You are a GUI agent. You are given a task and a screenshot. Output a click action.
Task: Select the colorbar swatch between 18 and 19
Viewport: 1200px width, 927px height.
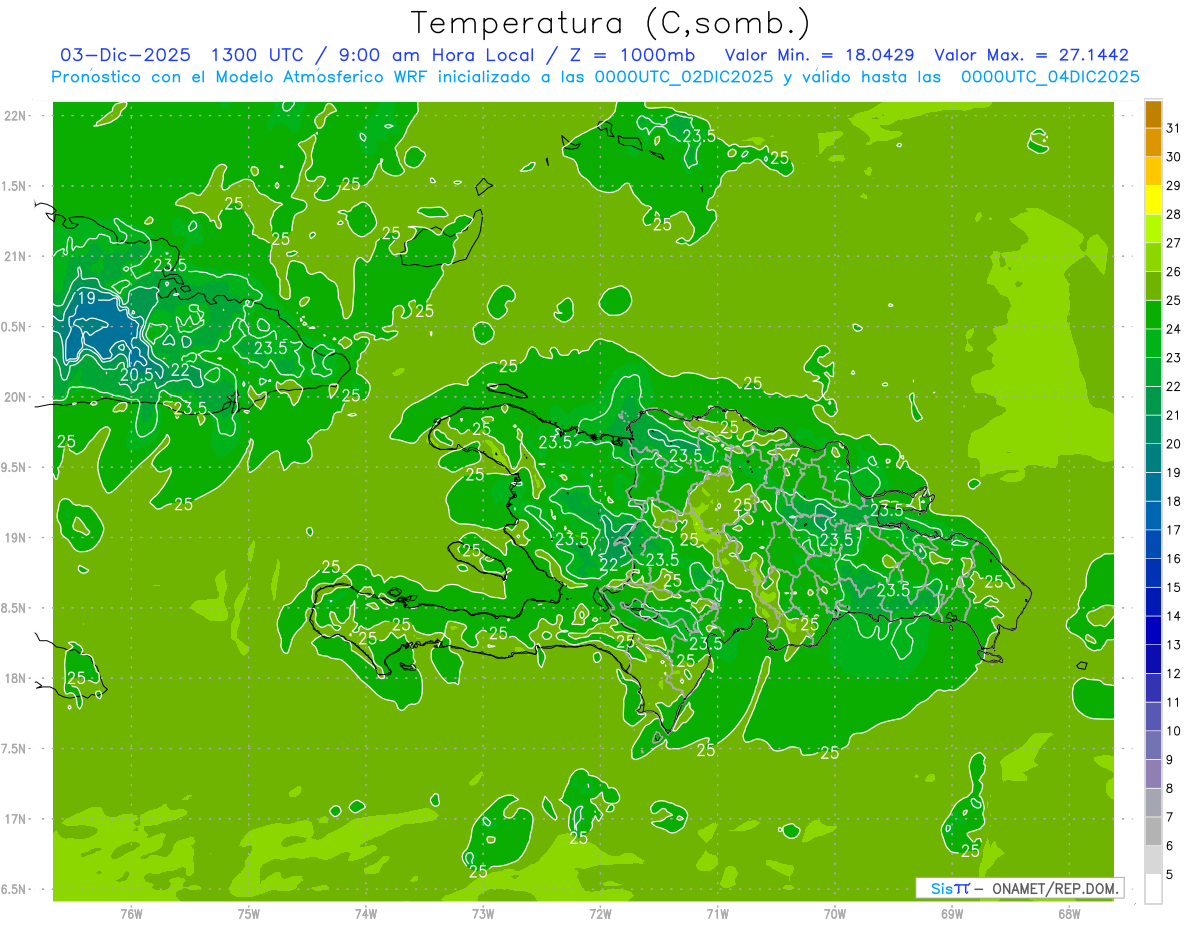click(1153, 487)
